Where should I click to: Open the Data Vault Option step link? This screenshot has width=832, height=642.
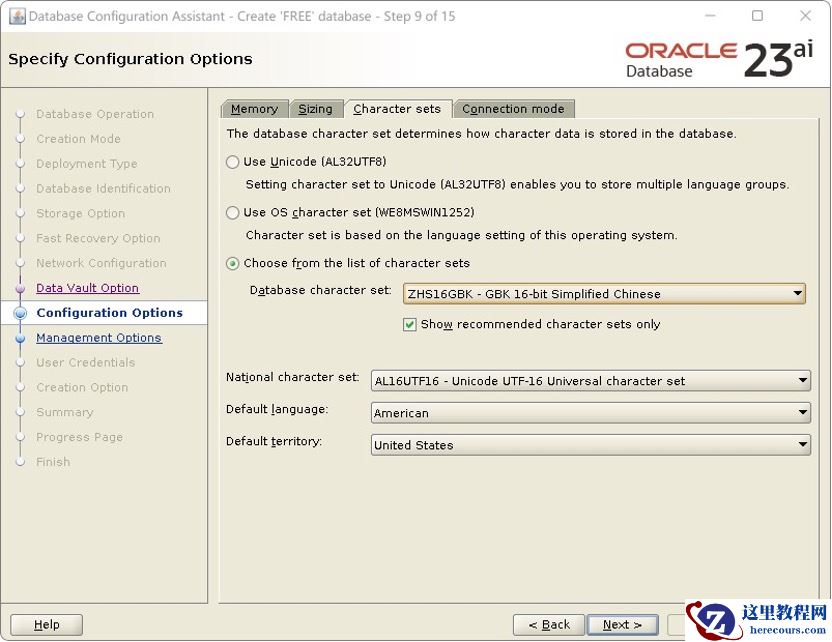tap(88, 288)
